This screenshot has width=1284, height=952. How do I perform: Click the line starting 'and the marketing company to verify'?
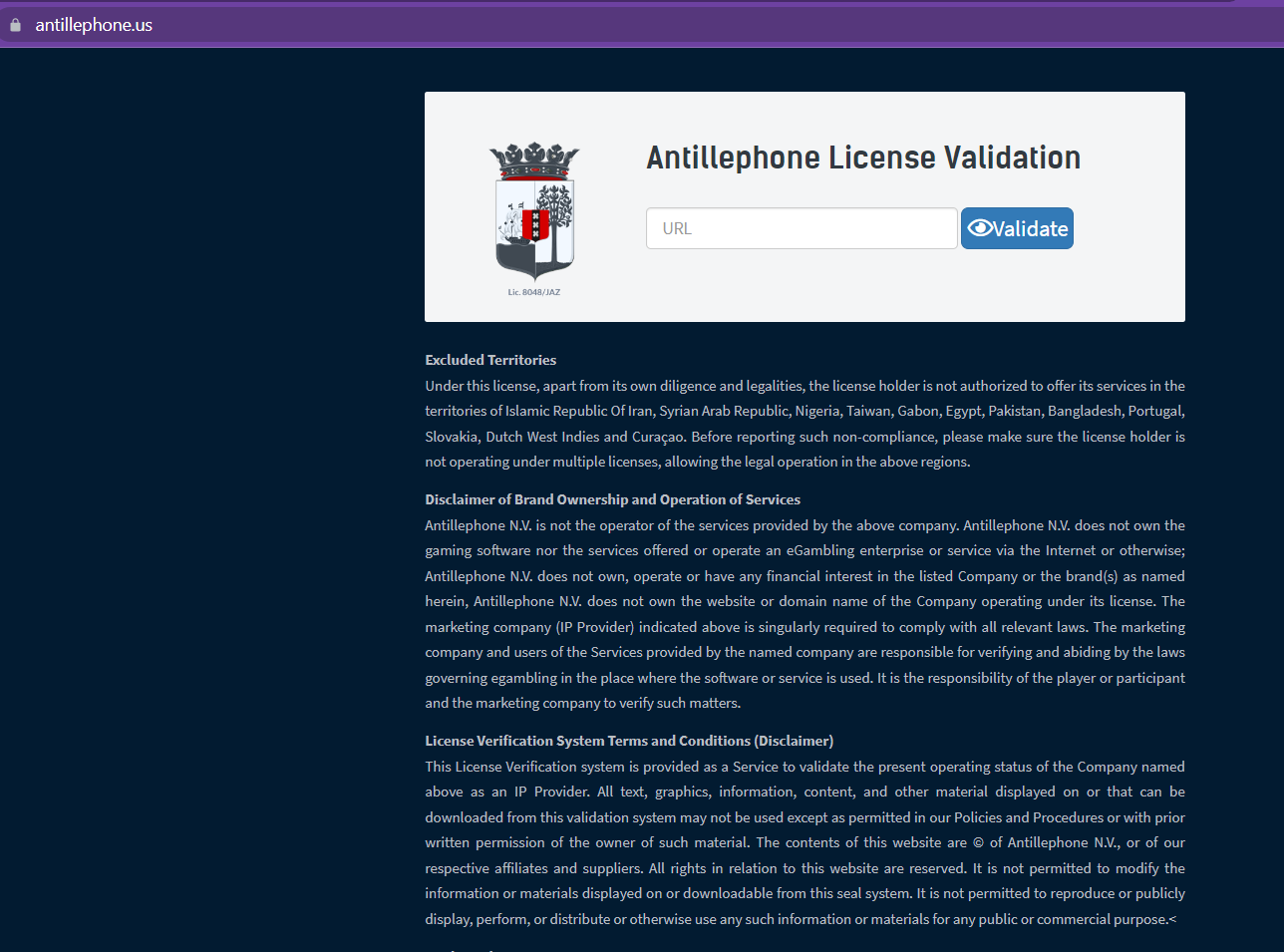click(x=583, y=703)
